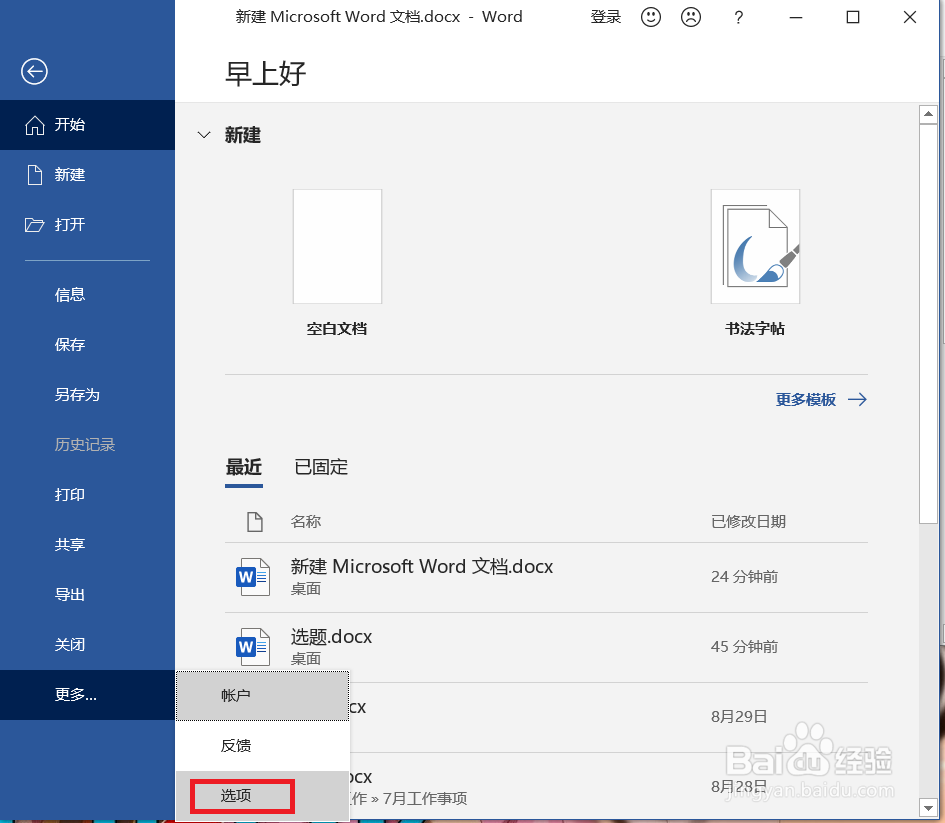The image size is (945, 823).
Task: Select 反馈 in the popup menu
Action: pyautogui.click(x=262, y=746)
